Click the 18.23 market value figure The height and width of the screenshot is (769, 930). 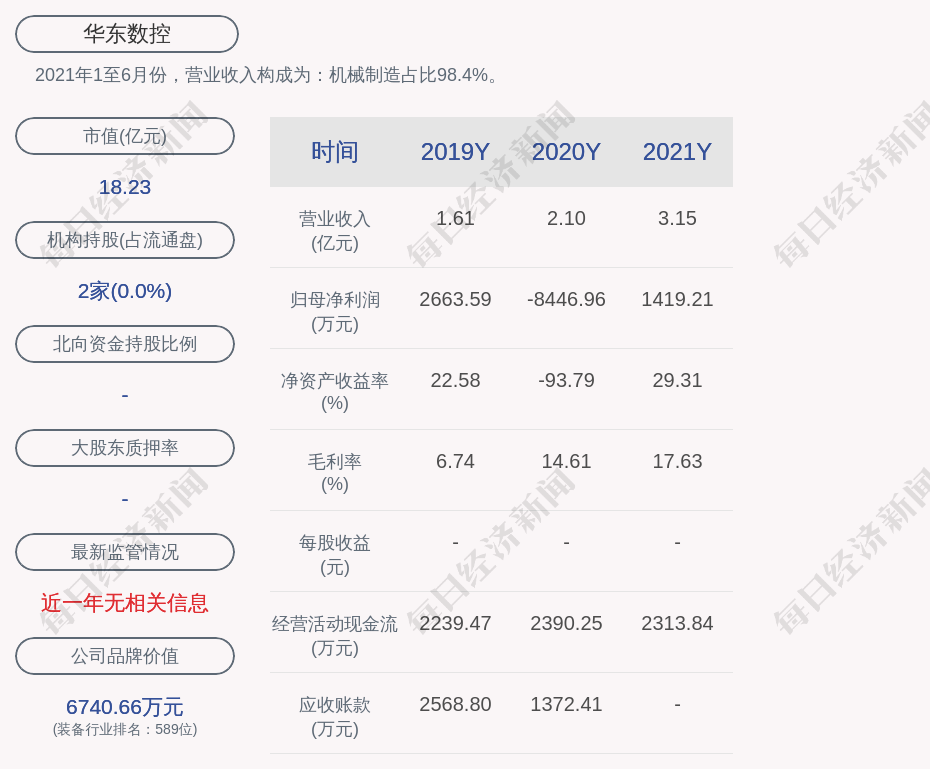click(125, 187)
